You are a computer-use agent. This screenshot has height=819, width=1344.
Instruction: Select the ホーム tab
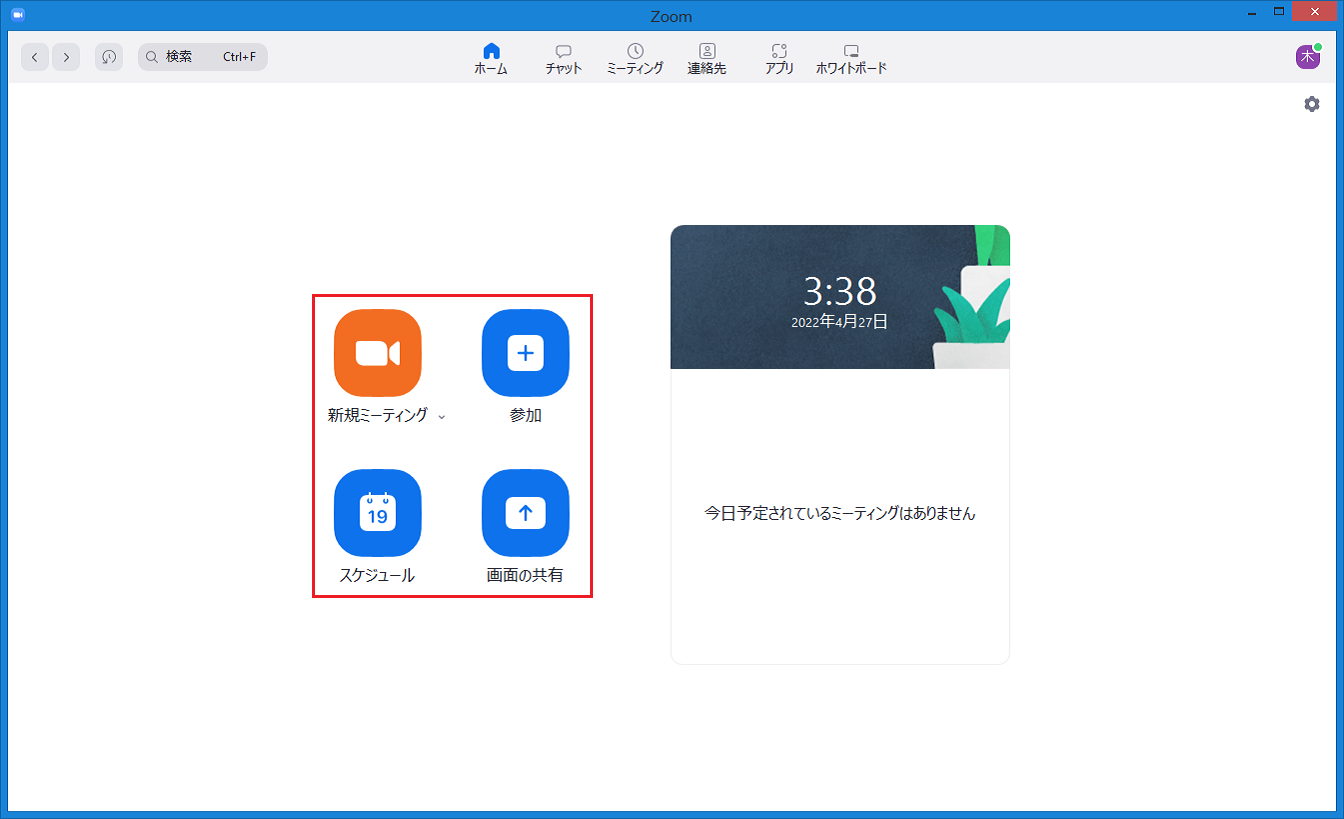coord(491,58)
